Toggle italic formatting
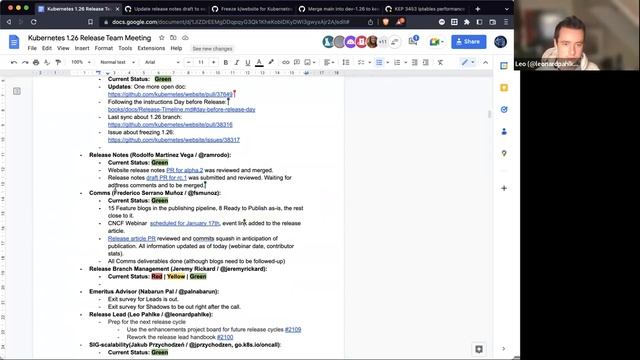 click(x=236, y=62)
